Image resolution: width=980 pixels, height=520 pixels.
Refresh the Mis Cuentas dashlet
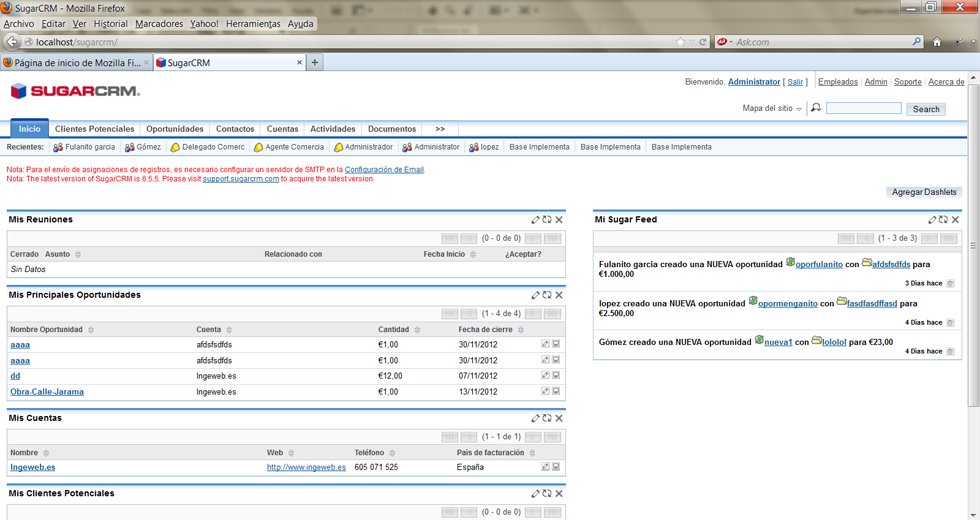[547, 418]
